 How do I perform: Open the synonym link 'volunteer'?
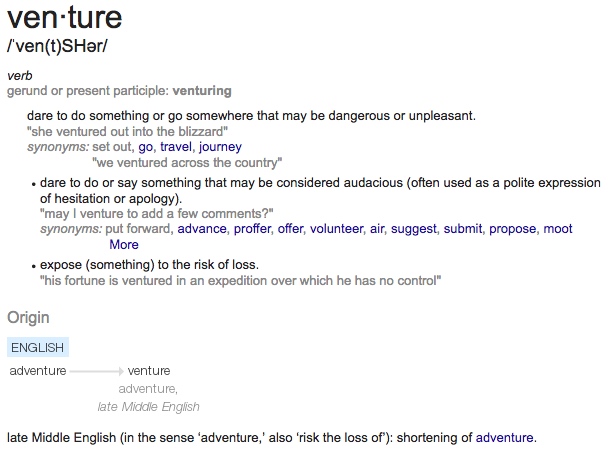(337, 229)
